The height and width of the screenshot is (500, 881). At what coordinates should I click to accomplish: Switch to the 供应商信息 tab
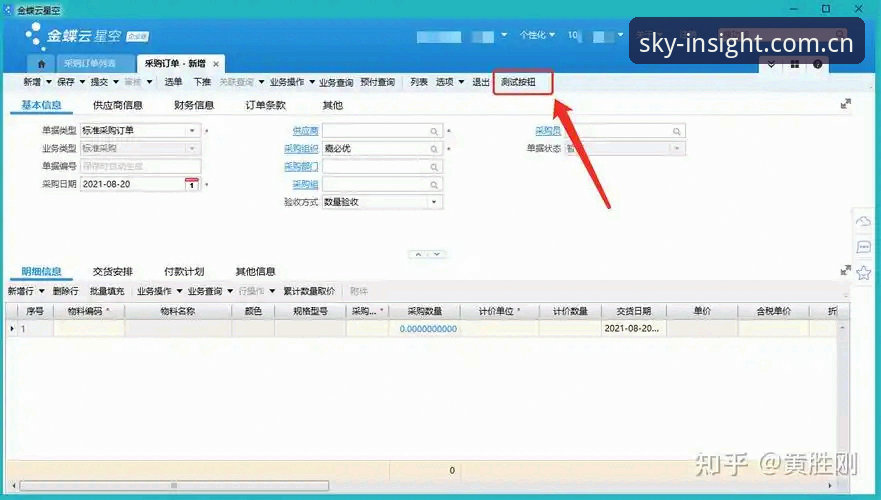[117, 105]
